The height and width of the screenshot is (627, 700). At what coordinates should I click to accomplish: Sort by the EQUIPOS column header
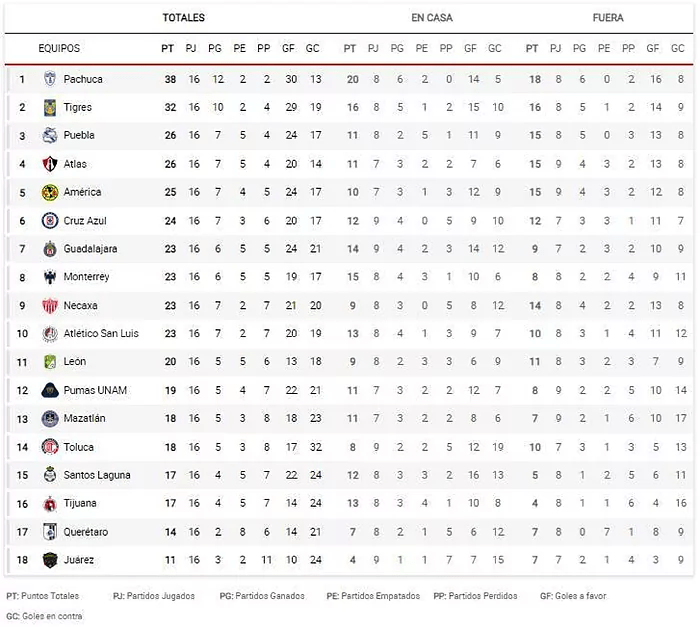point(59,48)
